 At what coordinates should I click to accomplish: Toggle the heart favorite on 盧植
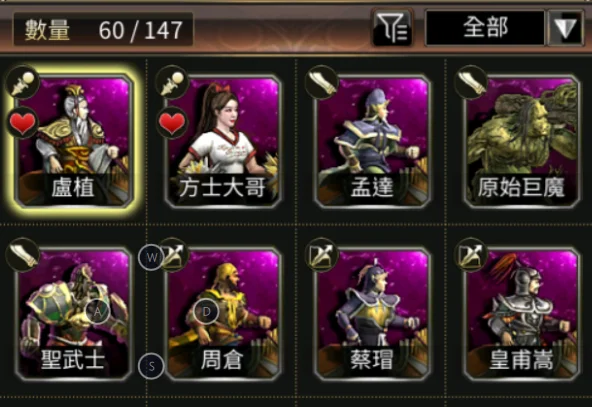point(23,123)
